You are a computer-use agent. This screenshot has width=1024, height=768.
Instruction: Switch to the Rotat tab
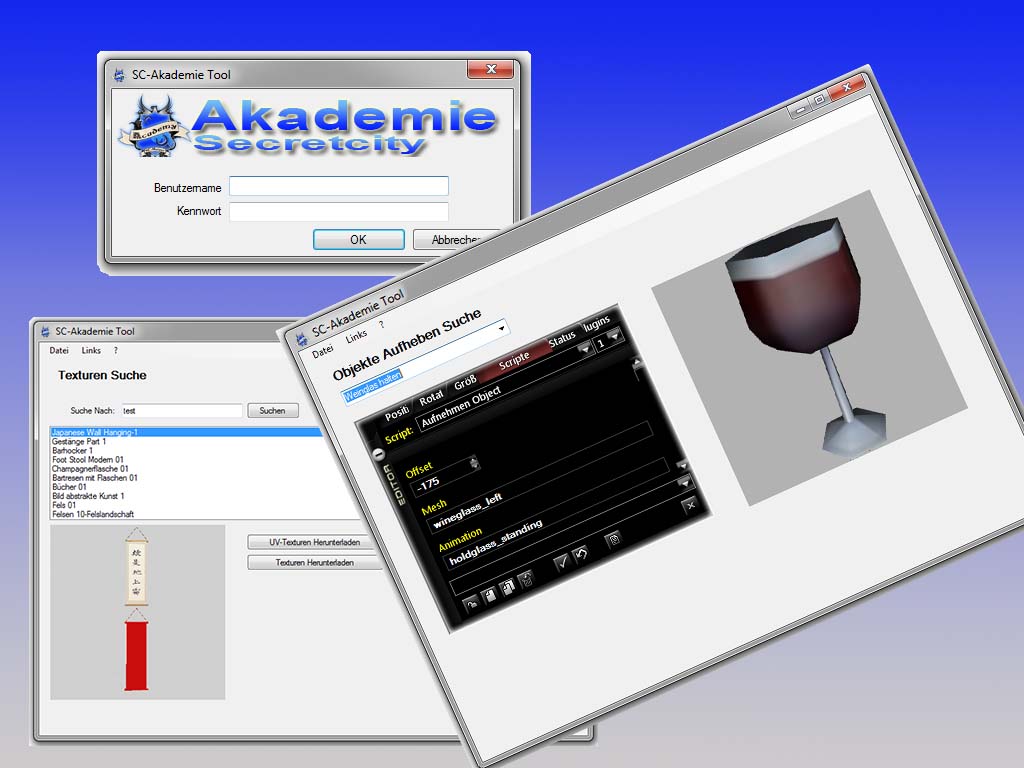[x=430, y=398]
